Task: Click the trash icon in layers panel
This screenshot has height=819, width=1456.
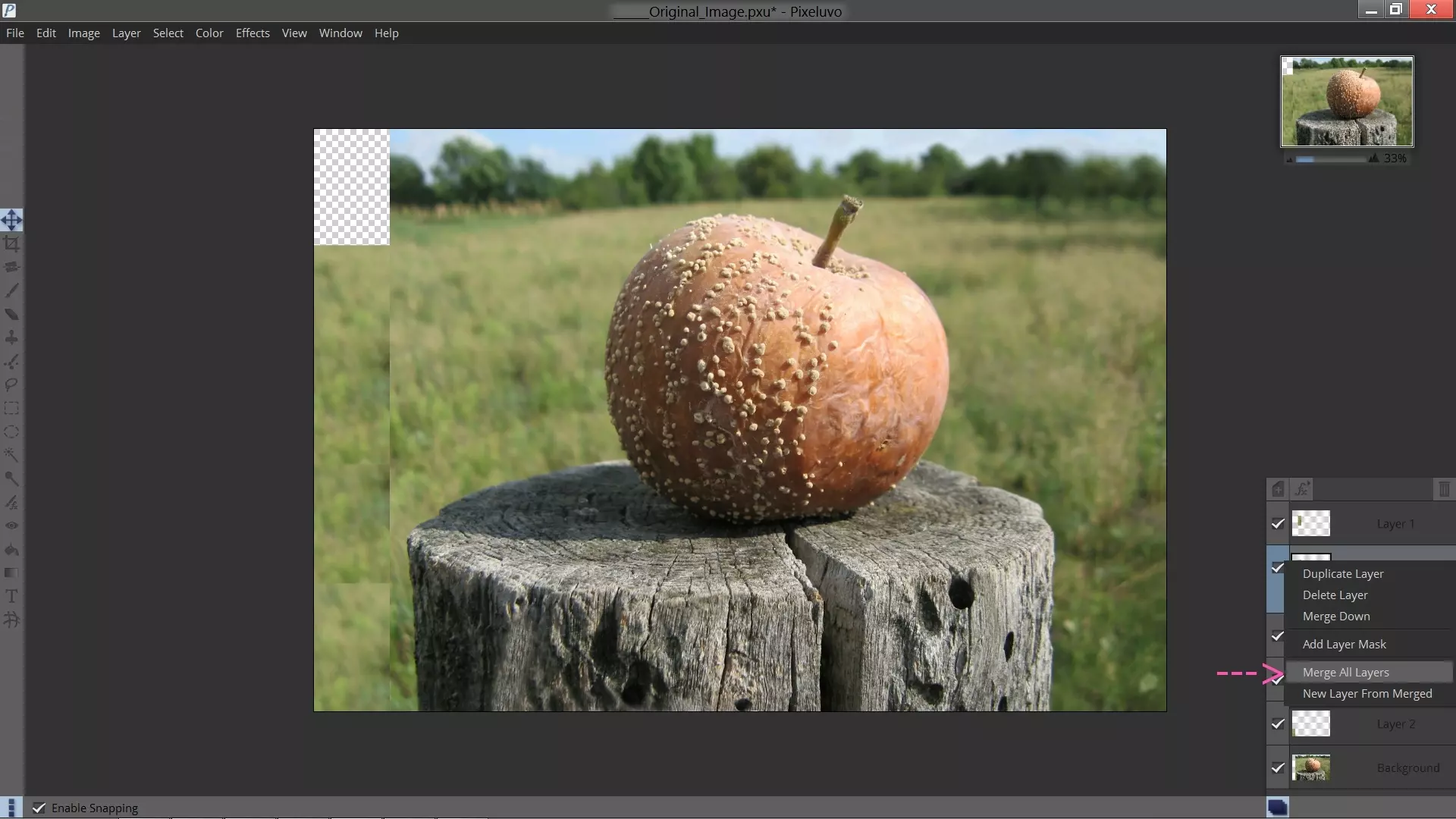Action: point(1443,489)
